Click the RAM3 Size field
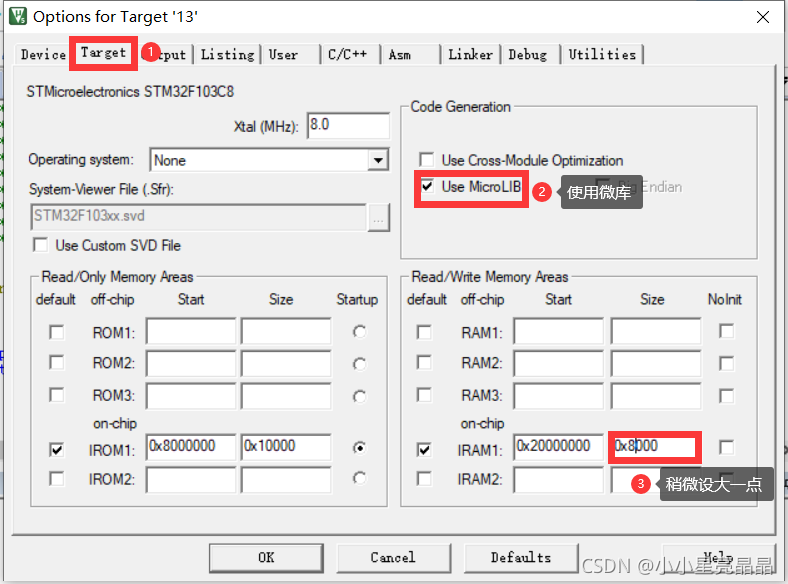Viewport: 788px width, 584px height. [x=656, y=396]
